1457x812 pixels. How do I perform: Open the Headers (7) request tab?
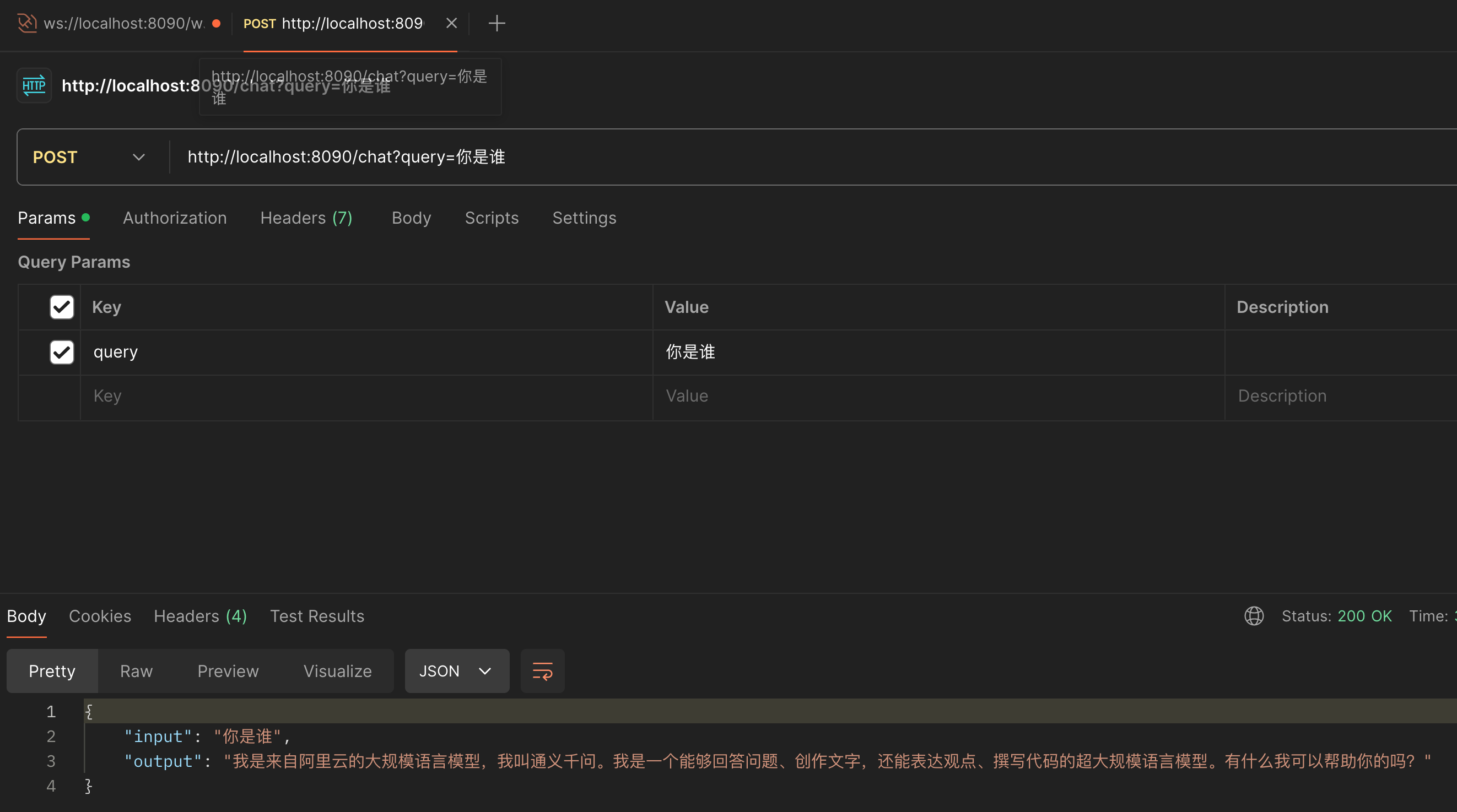306,218
